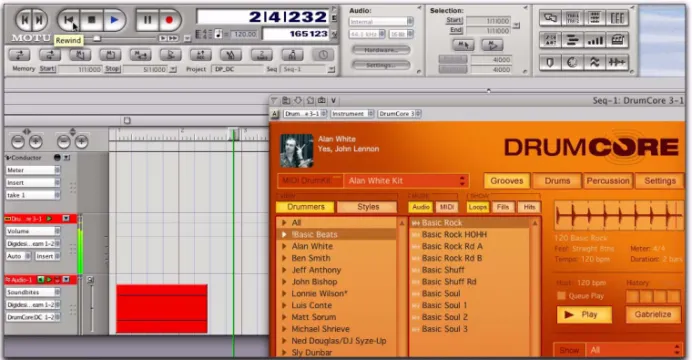Image resolution: width=692 pixels, height=360 pixels.
Task: Enable the Queue Play checkbox
Action: (x=561, y=296)
